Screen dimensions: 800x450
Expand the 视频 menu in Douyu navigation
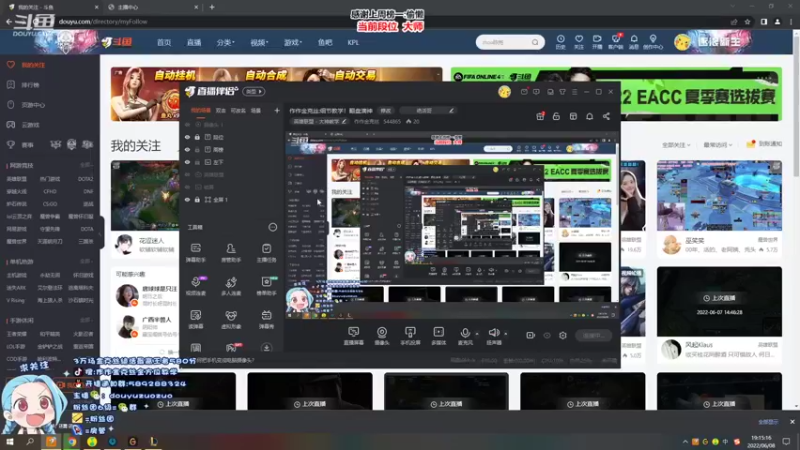tap(259, 42)
